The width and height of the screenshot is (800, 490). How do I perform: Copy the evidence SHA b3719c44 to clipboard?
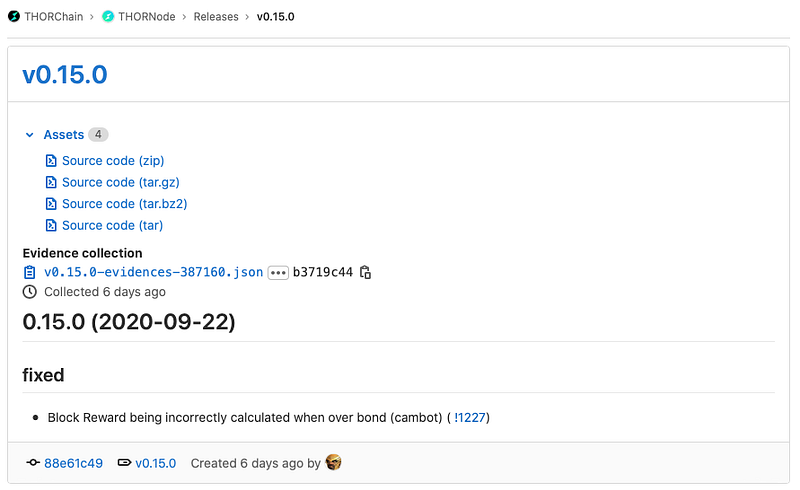click(x=365, y=272)
